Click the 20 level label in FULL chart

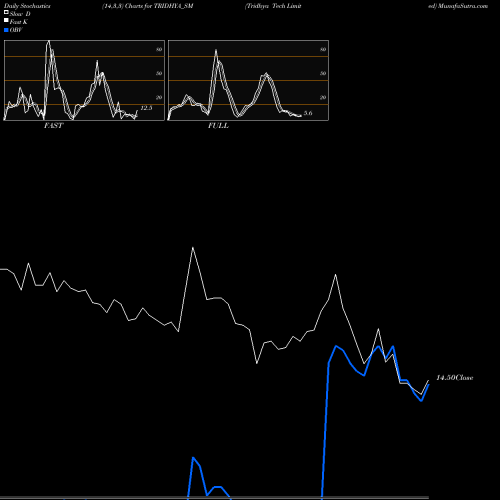(323, 97)
